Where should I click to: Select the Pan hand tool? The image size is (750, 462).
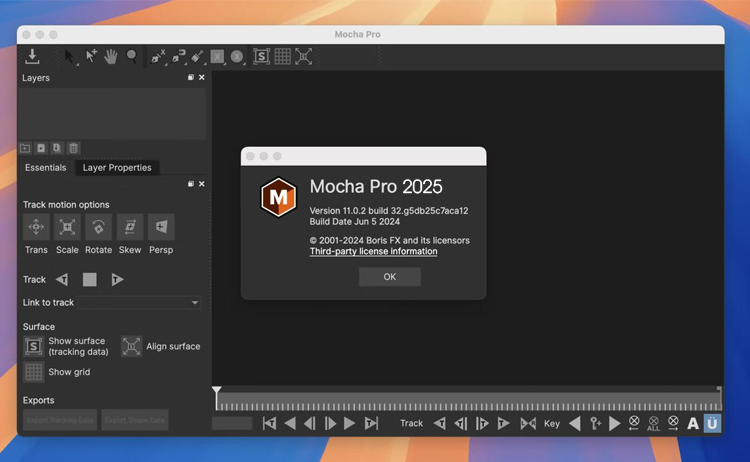pos(111,56)
